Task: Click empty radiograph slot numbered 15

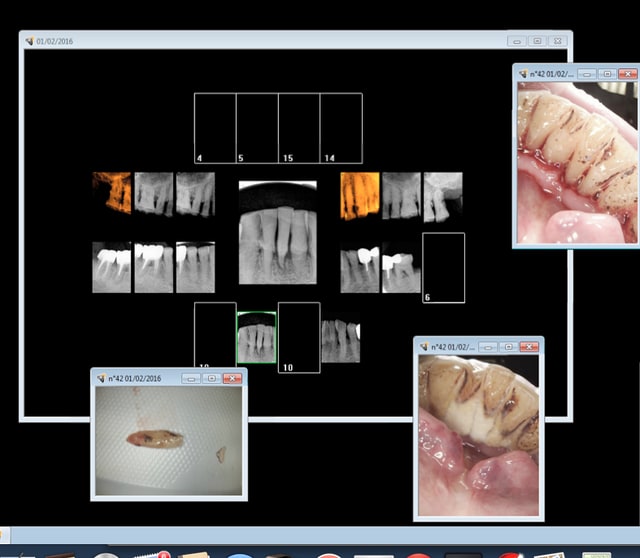Action: [298, 127]
